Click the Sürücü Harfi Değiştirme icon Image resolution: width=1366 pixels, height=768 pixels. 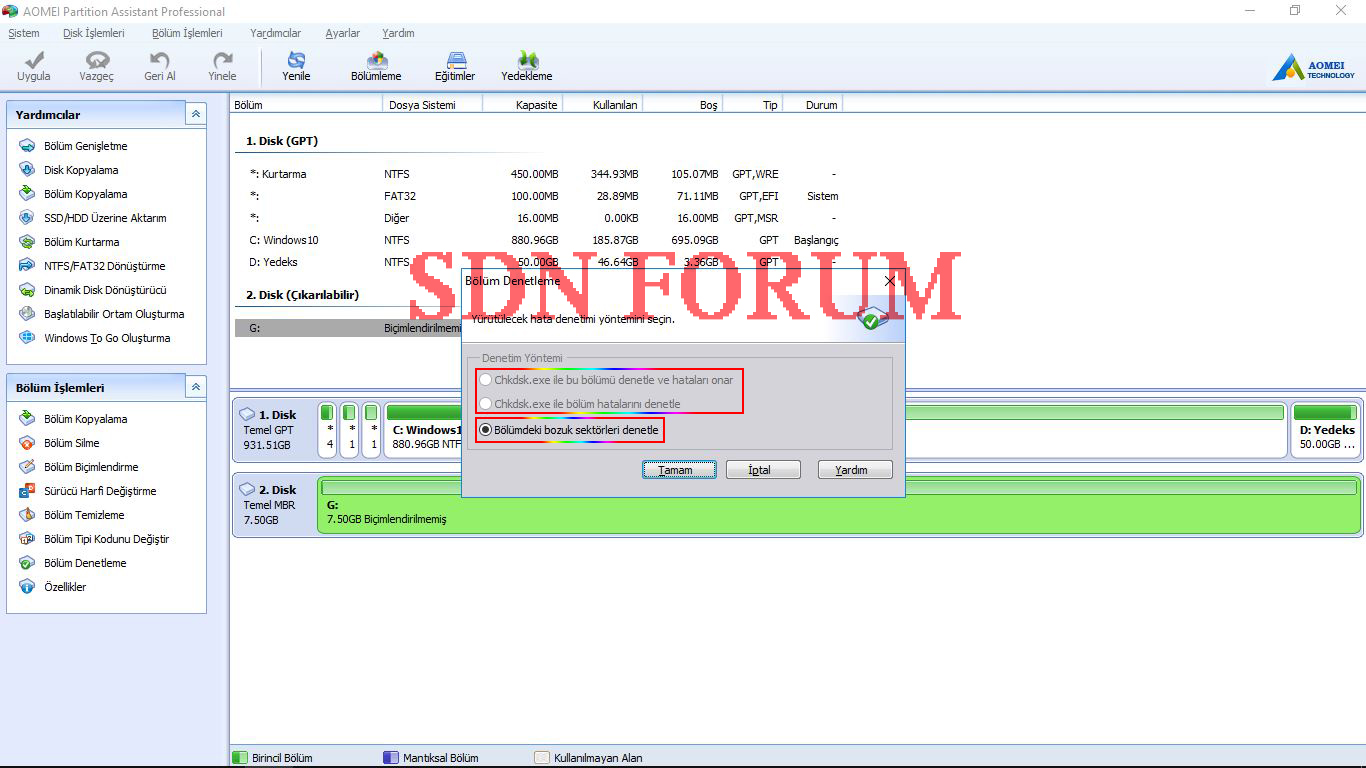(x=27, y=491)
